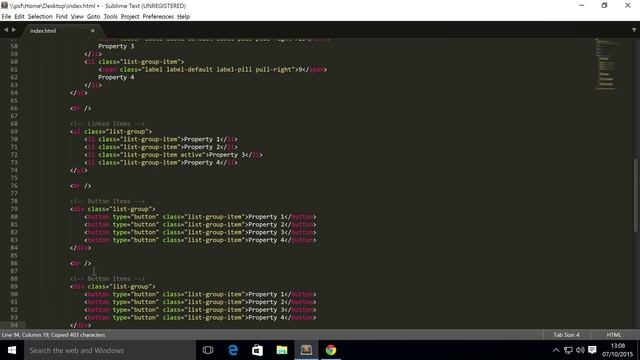The width and height of the screenshot is (640, 360).
Task: Click 'Property 4' button on line 93
Action: click(267, 318)
